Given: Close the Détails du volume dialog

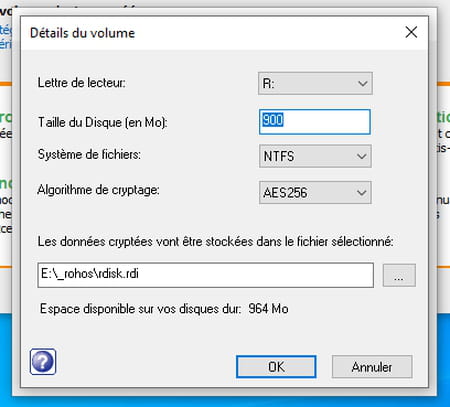Looking at the screenshot, I should (x=411, y=32).
